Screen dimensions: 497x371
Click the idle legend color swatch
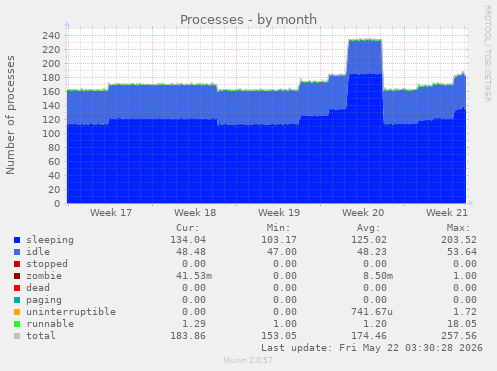pyautogui.click(x=17, y=252)
